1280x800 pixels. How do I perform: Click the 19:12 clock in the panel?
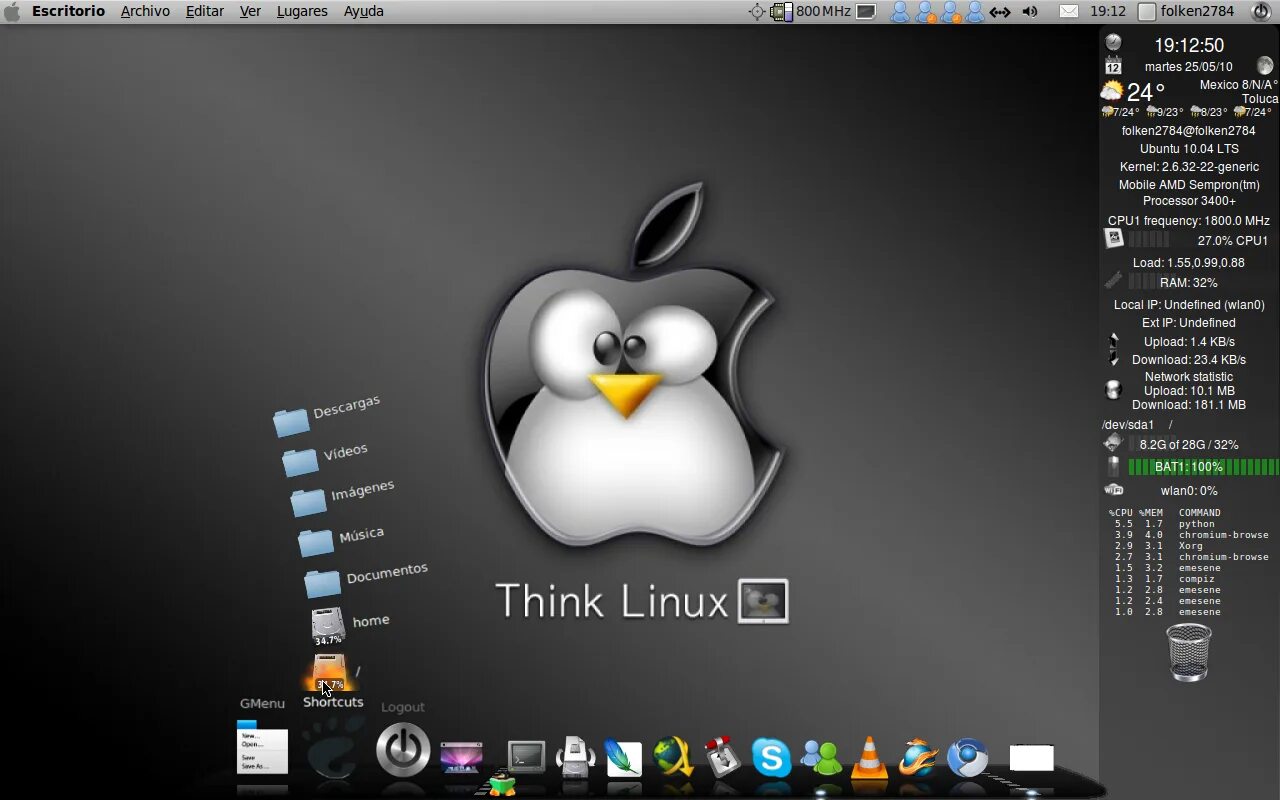click(x=1108, y=11)
